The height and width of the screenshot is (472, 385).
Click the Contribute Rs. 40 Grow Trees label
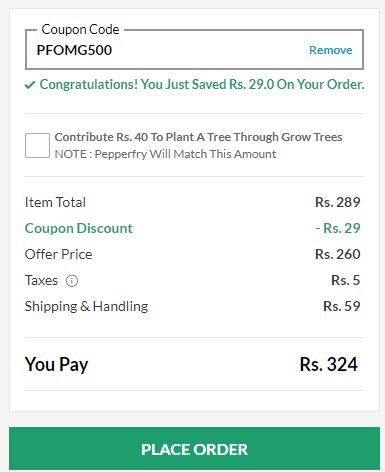198,137
